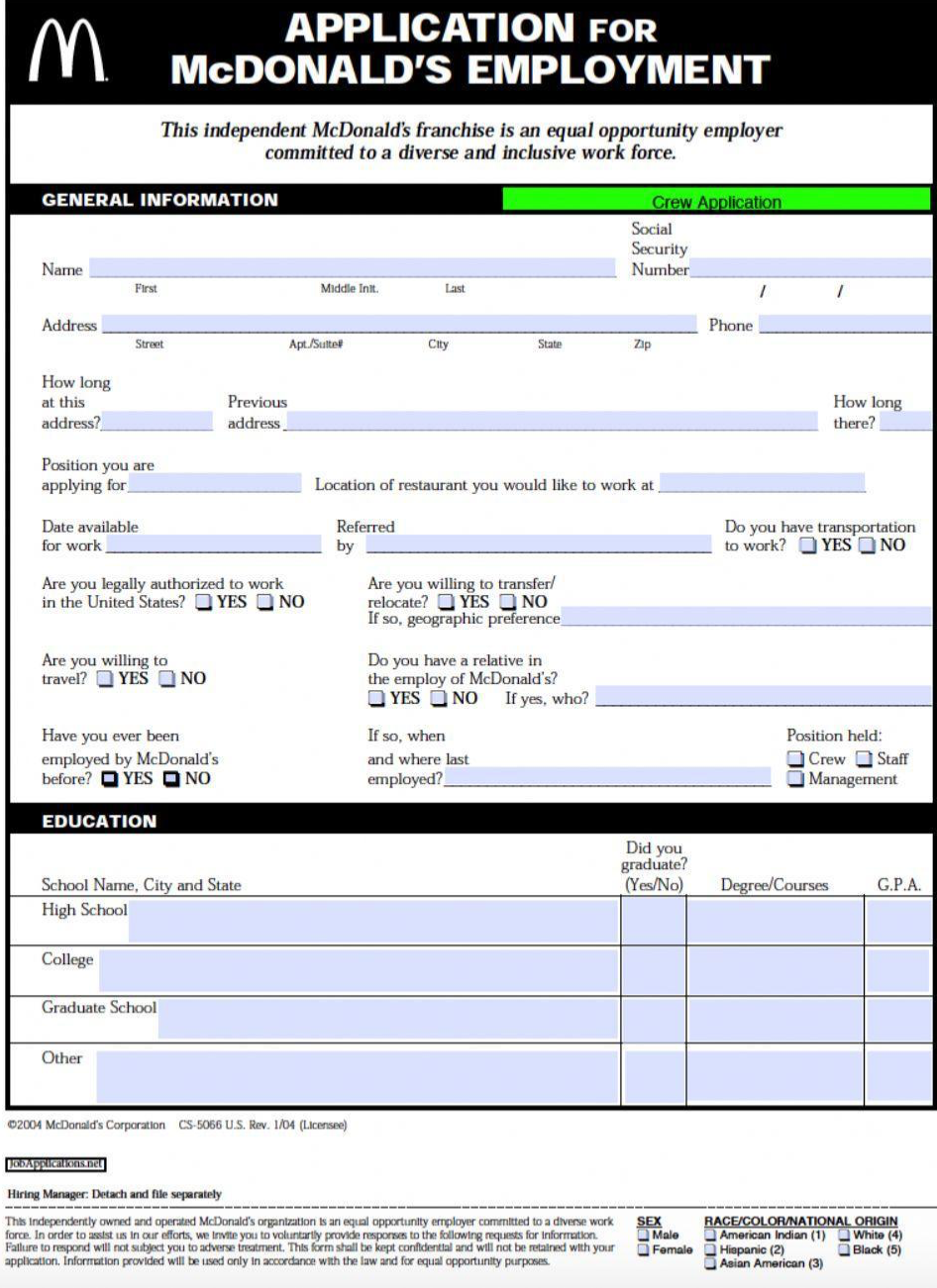Click the College G.P.A. field
The image size is (937, 1288).
click(x=898, y=971)
